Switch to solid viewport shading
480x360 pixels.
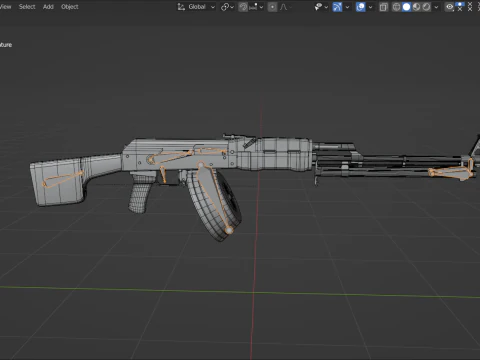[x=406, y=7]
